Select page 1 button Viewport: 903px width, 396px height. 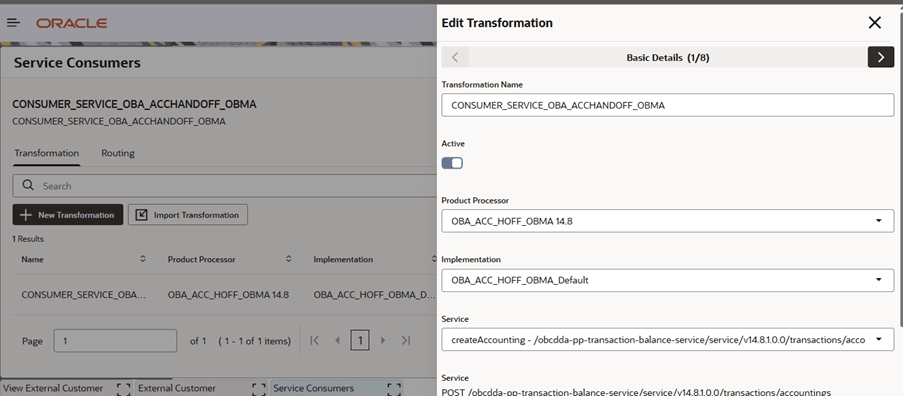pos(360,340)
